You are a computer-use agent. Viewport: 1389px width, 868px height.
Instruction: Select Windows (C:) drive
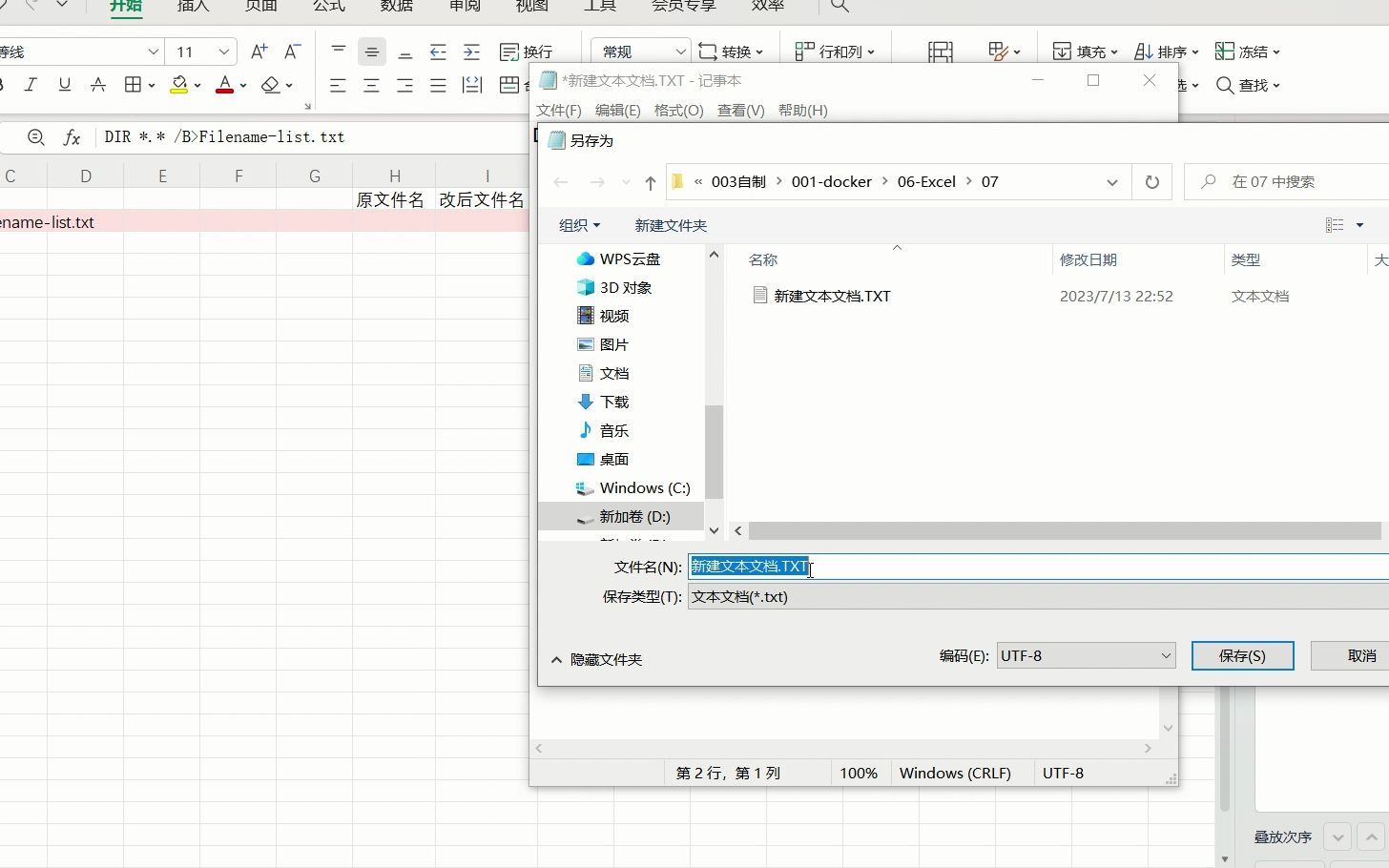633,488
